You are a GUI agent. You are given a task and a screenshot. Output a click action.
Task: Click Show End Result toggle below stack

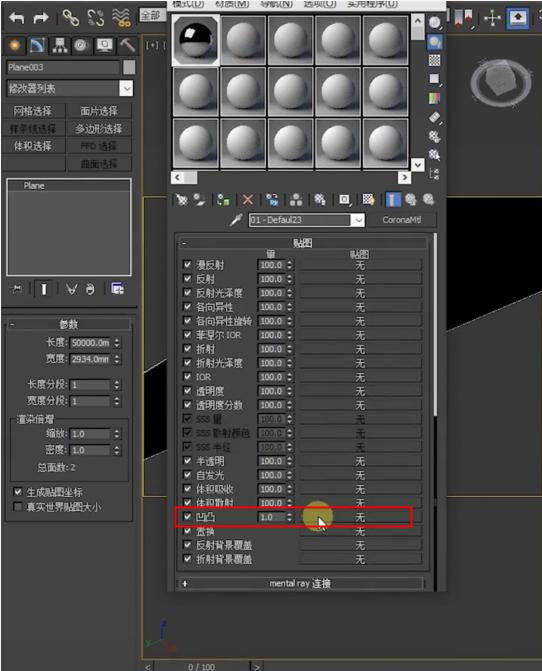pyautogui.click(x=44, y=289)
